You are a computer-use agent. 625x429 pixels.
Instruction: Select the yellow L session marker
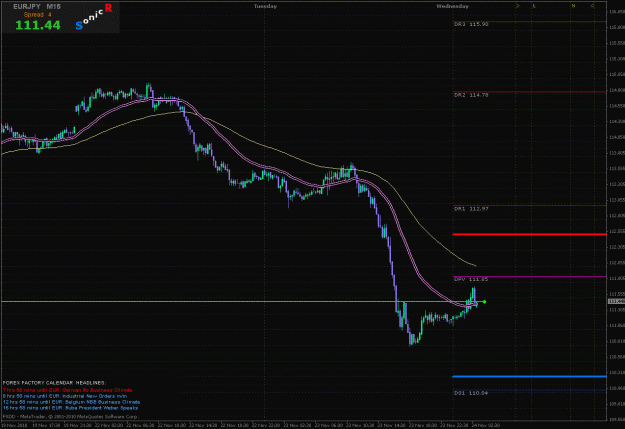click(x=534, y=6)
